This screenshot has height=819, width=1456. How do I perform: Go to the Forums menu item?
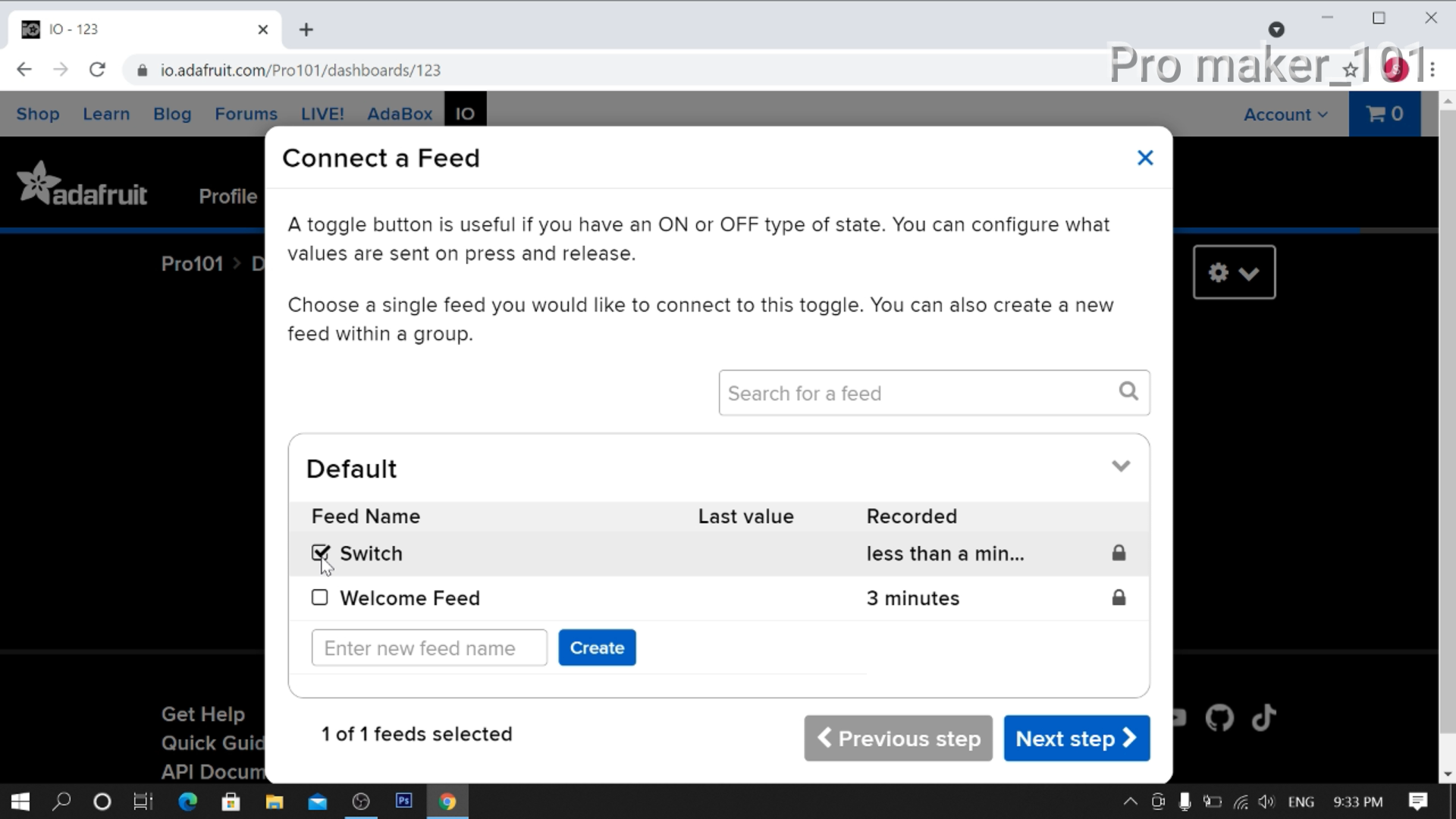pos(246,114)
